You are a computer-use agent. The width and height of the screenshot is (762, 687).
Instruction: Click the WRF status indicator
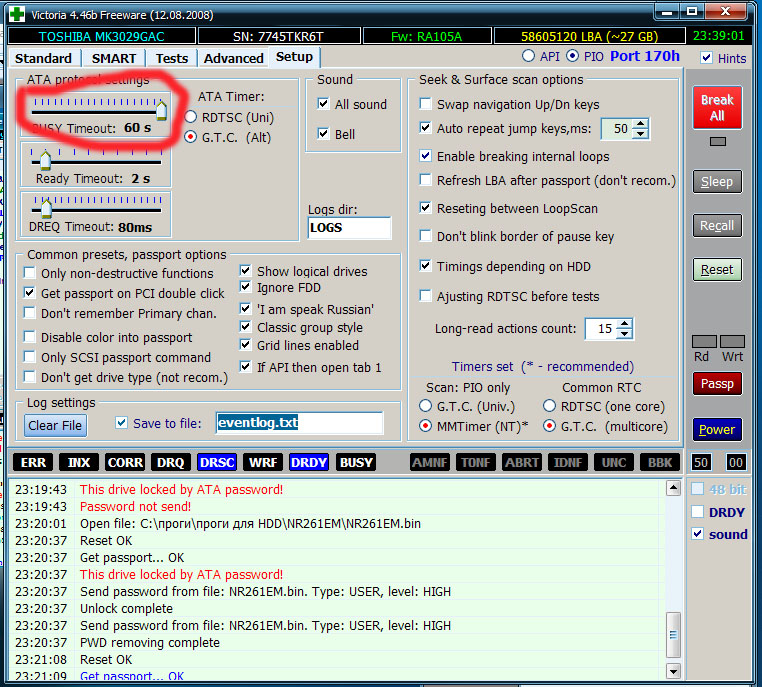tap(263, 462)
